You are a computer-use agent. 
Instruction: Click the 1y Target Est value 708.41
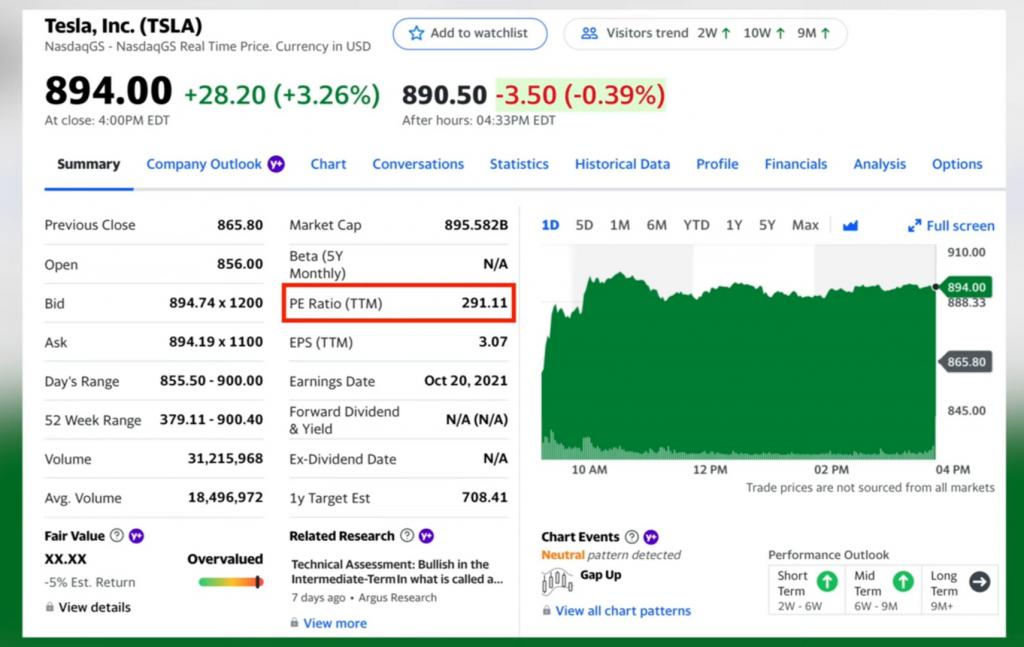(484, 497)
